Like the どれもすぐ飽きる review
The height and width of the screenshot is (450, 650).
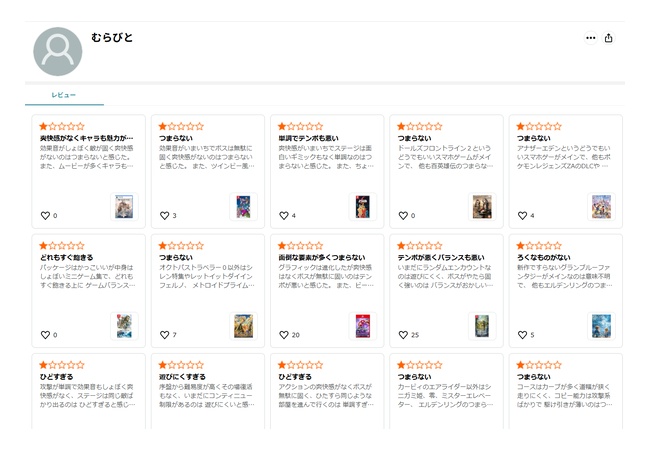(45, 335)
